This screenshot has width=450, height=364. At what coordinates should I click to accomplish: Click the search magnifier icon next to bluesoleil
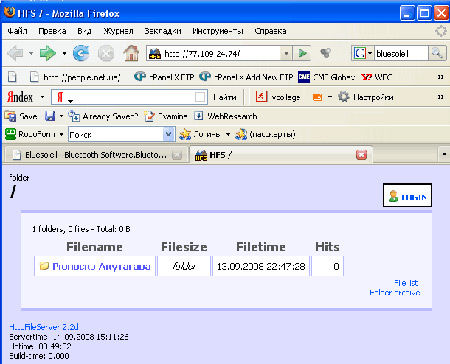(x=437, y=53)
